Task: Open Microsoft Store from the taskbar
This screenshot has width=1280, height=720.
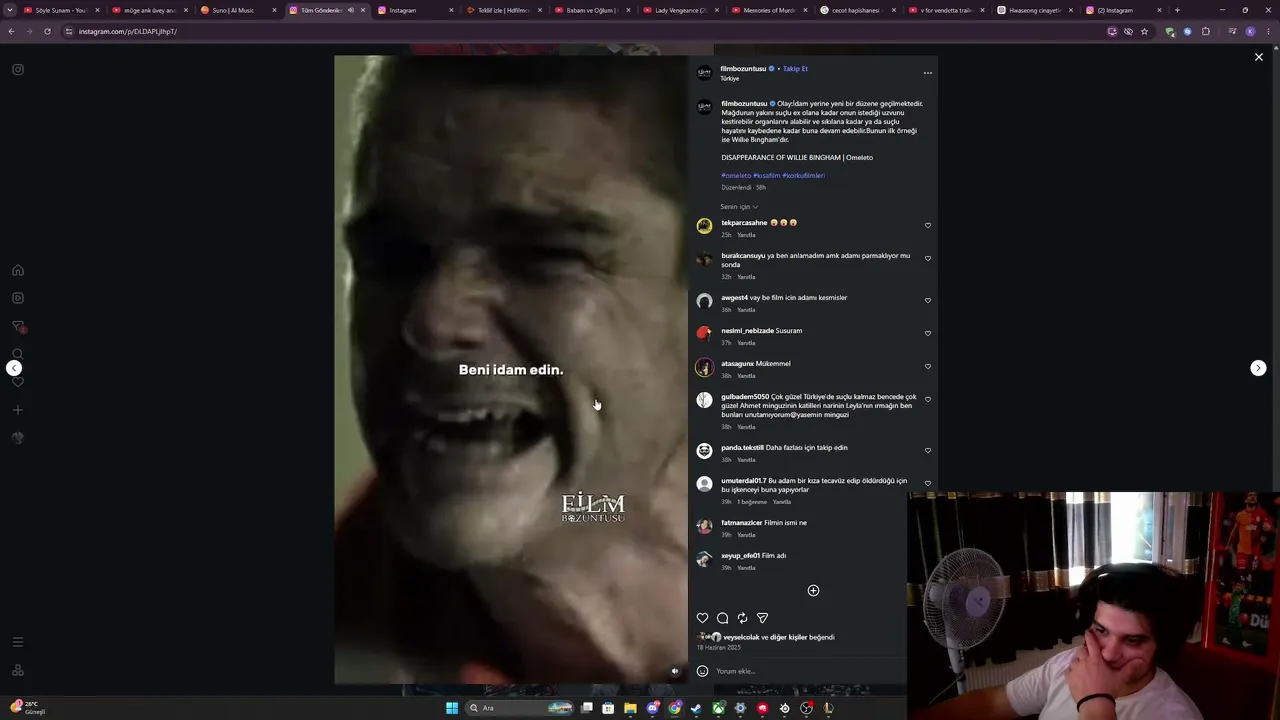Action: coord(608,708)
